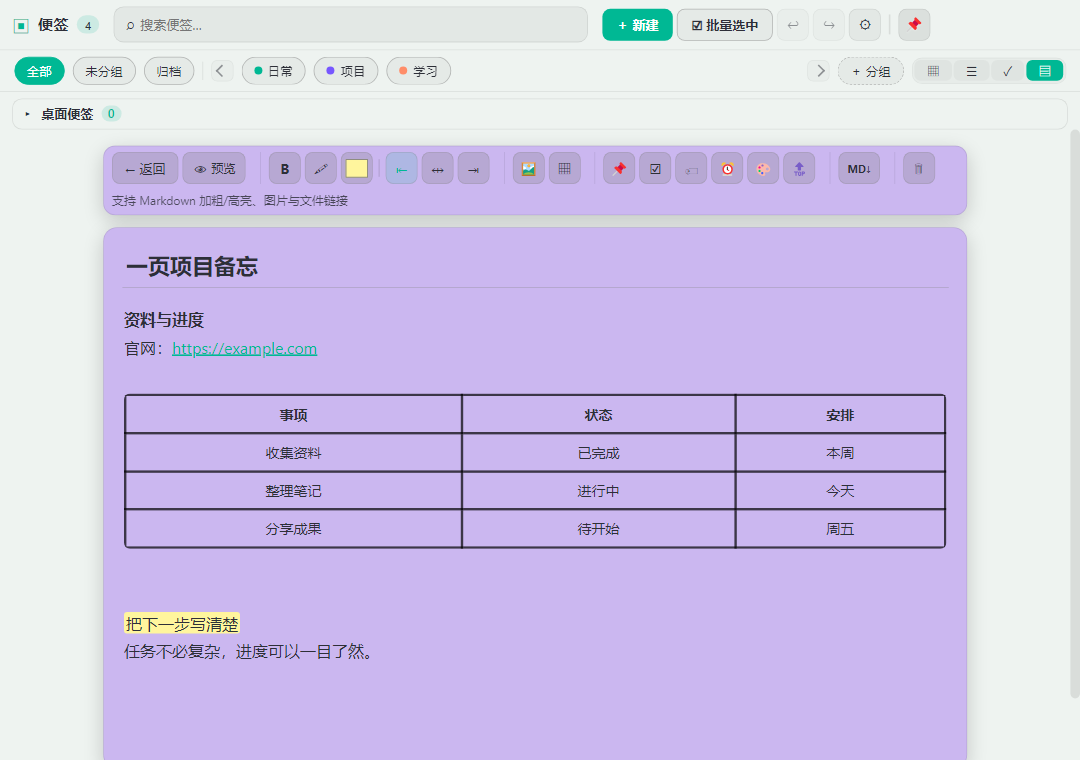Click the 搜索便签 search field
Viewport: 1080px width, 760px height.
coord(351,25)
